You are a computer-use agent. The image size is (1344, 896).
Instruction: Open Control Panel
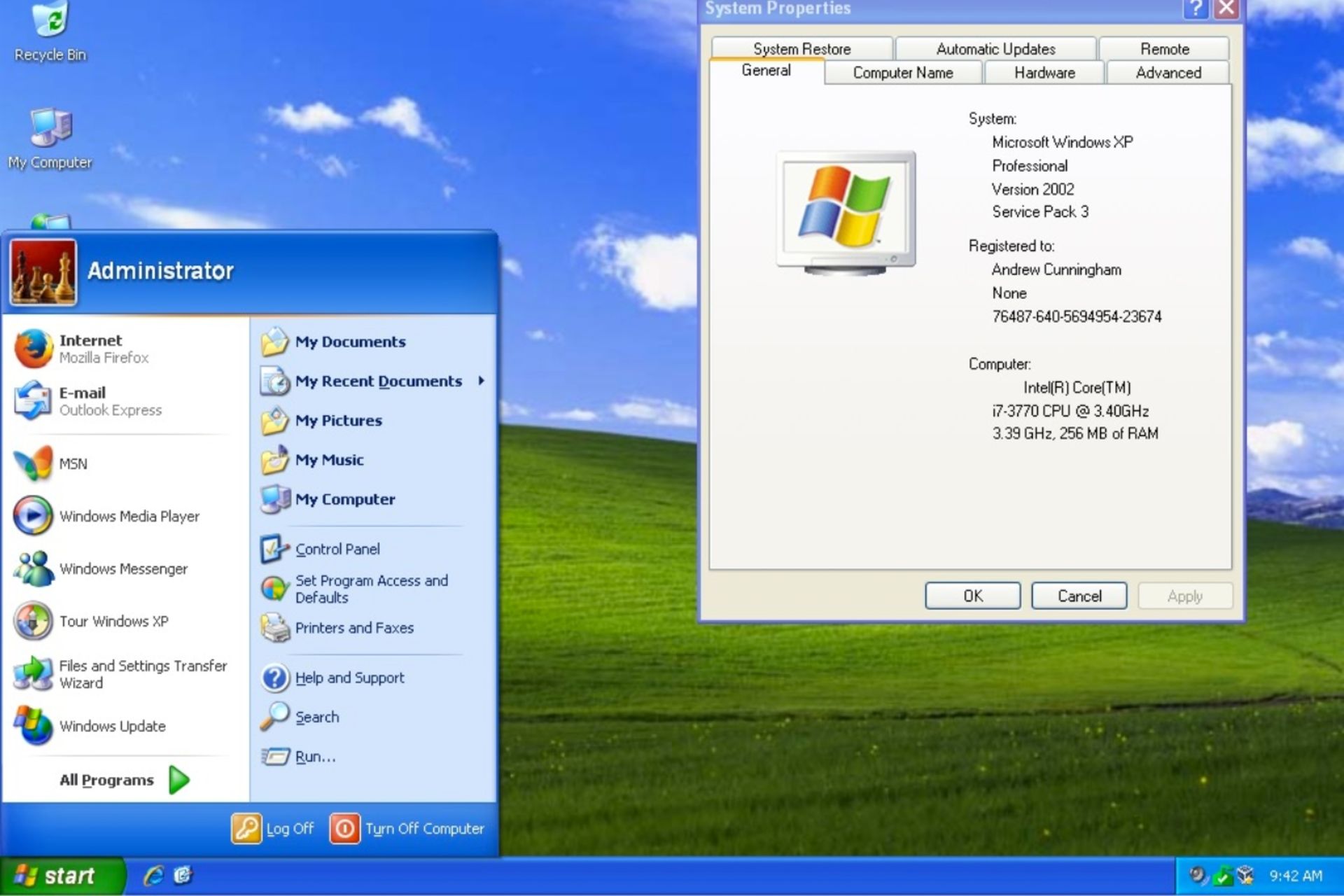[372, 549]
